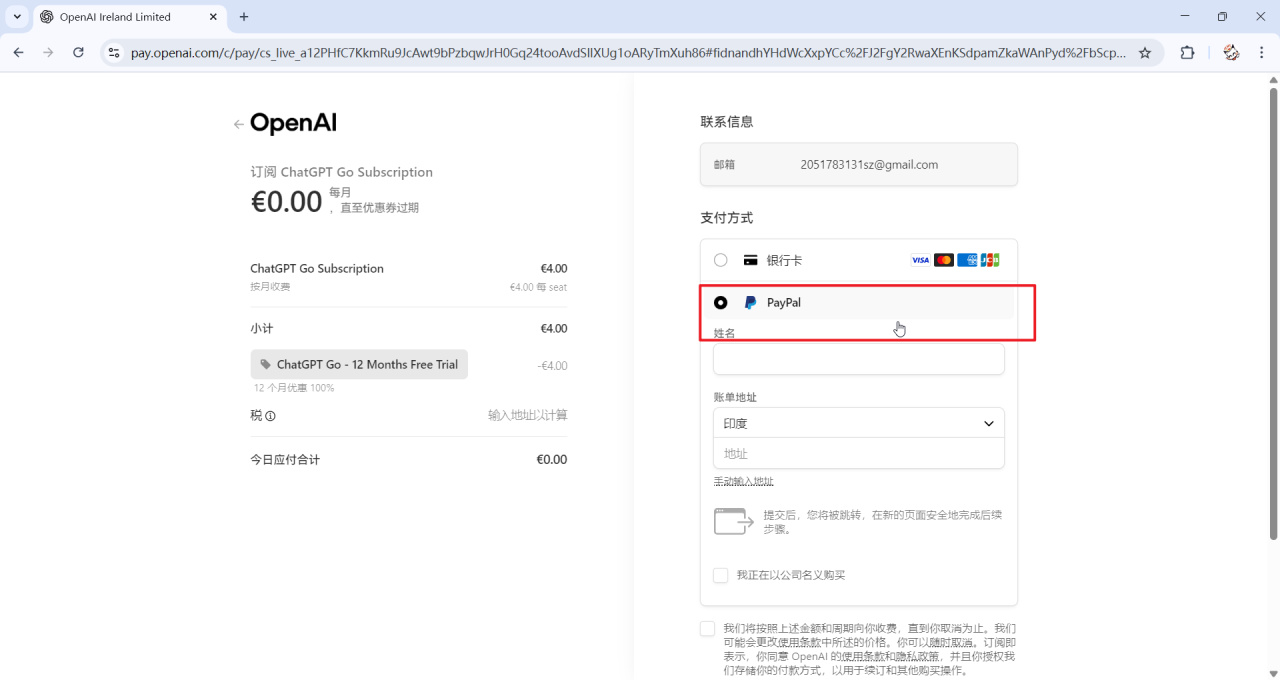
Task: Click the 小计 subtotal label
Action: tap(262, 329)
